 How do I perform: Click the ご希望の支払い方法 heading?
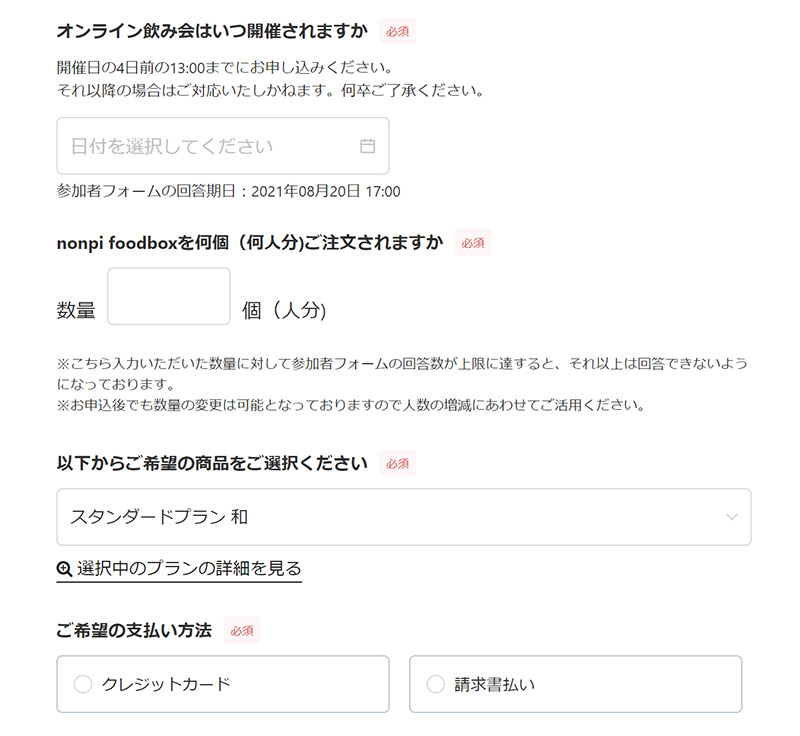pyautogui.click(x=134, y=630)
